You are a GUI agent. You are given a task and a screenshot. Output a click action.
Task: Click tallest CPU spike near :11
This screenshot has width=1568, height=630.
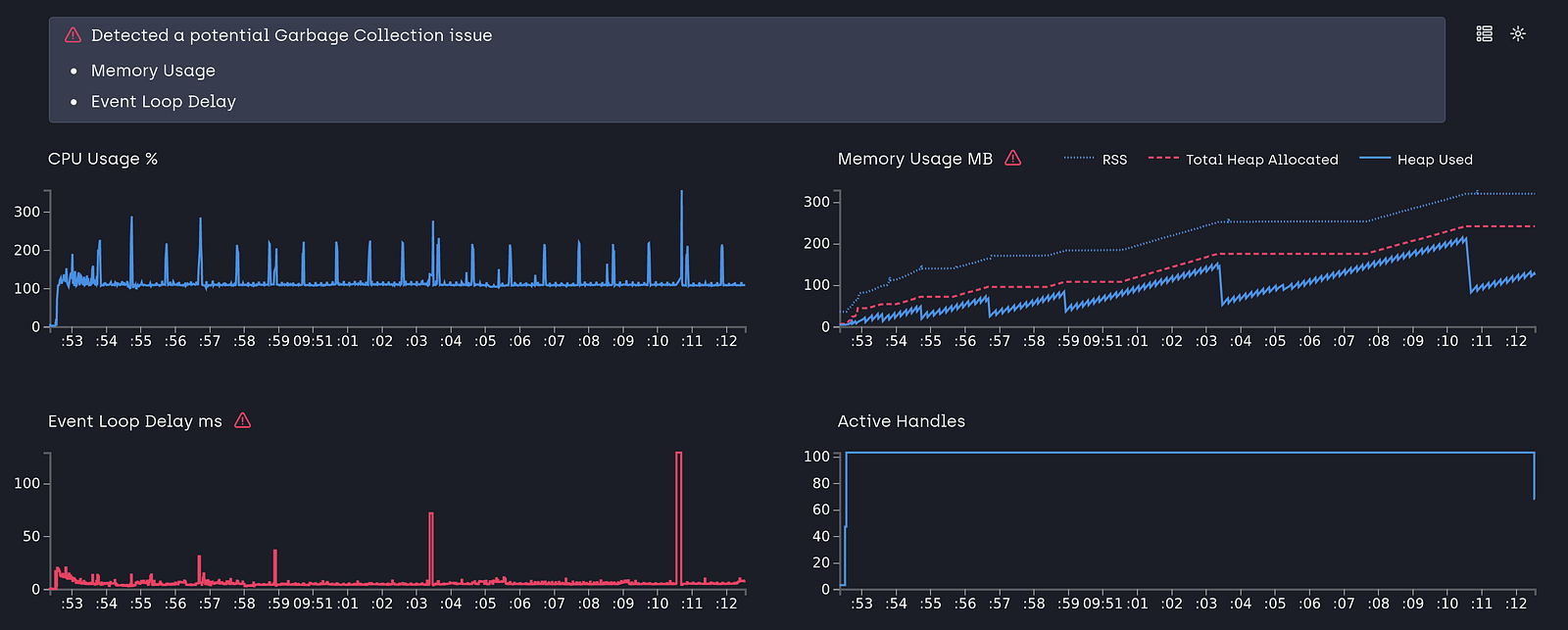pyautogui.click(x=682, y=235)
